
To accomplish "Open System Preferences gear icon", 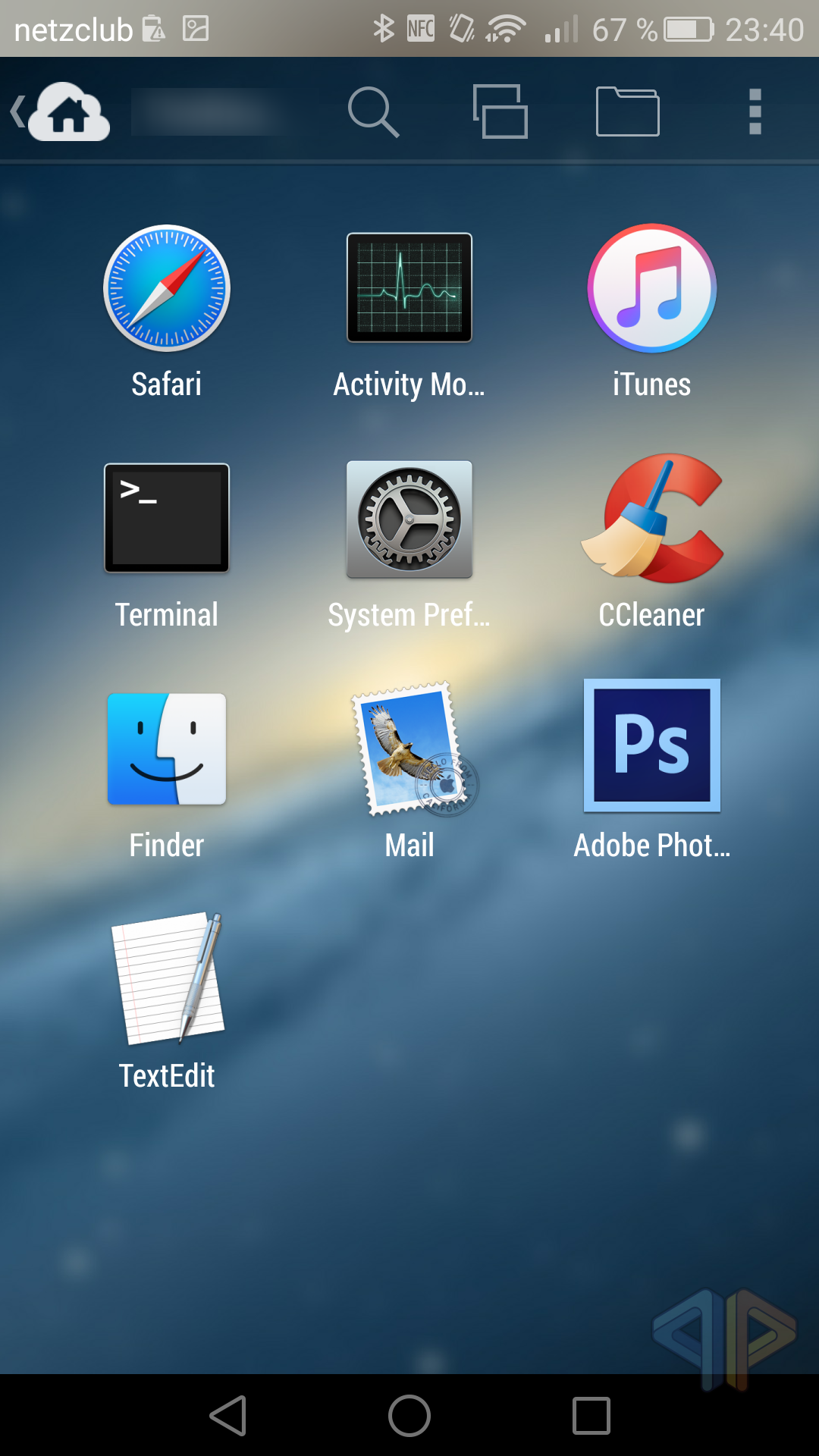I will [x=409, y=519].
